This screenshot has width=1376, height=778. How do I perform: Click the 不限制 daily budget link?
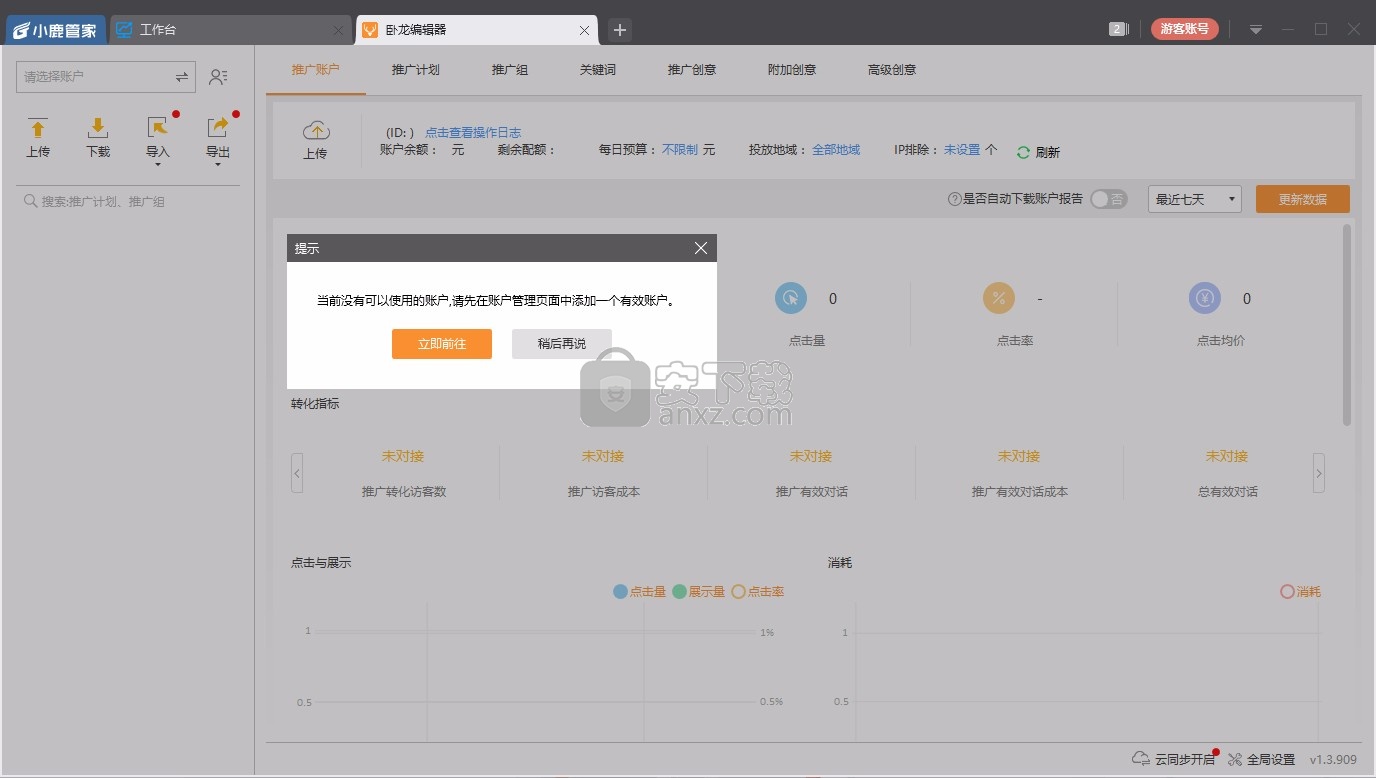tap(680, 150)
